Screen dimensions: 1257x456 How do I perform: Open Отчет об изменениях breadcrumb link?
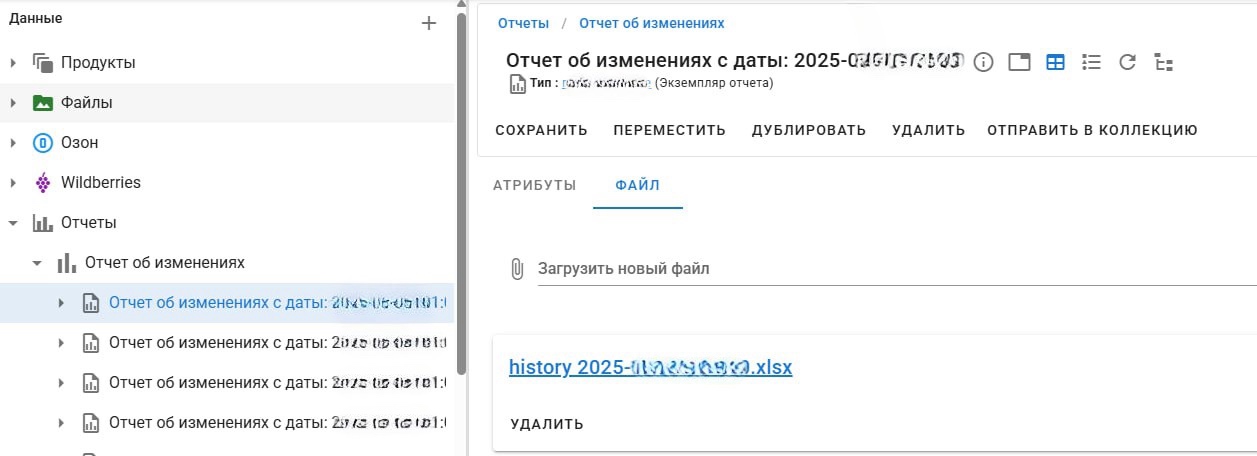coord(652,23)
